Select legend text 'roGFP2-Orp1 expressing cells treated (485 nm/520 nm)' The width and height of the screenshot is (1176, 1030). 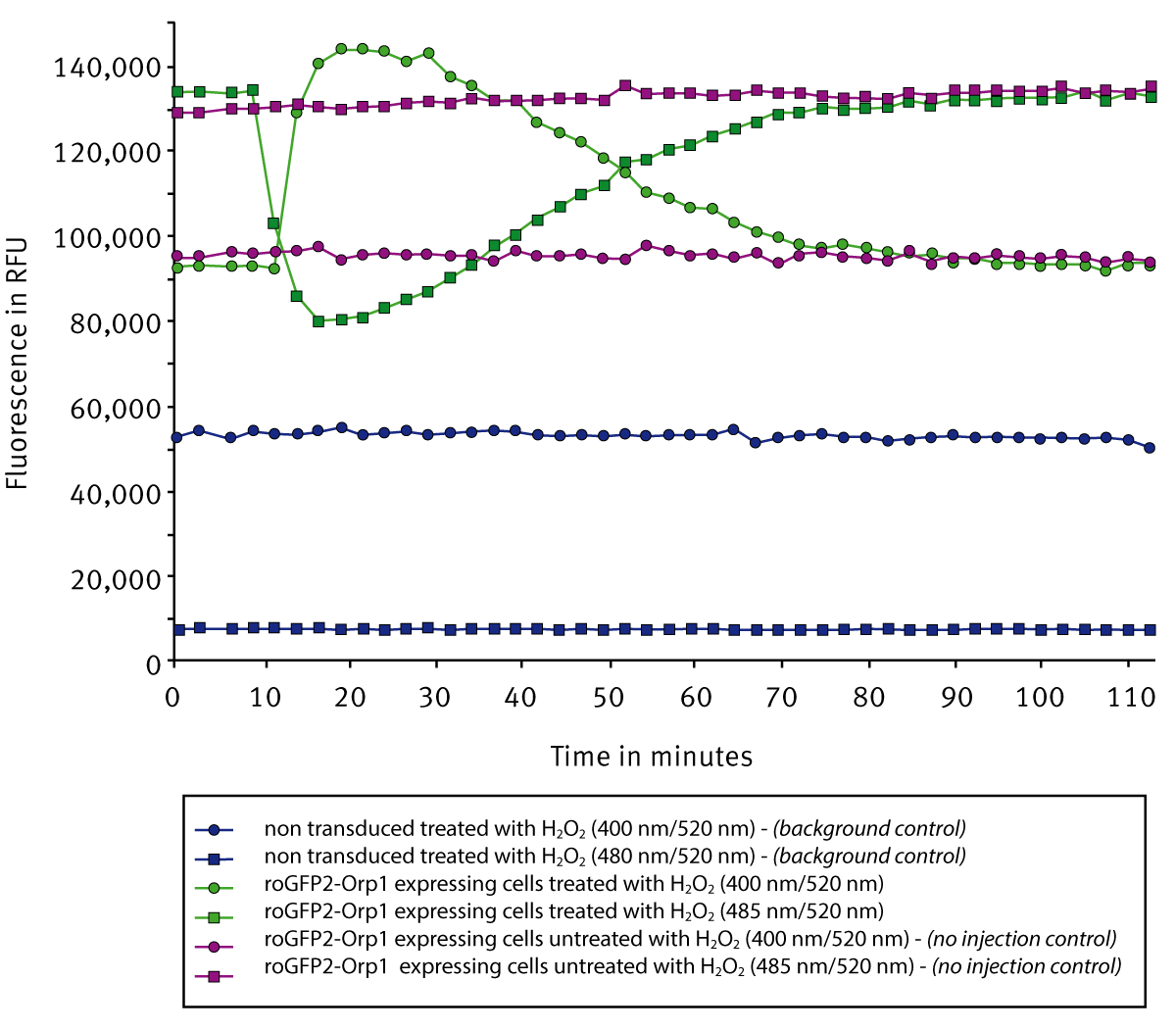(575, 910)
